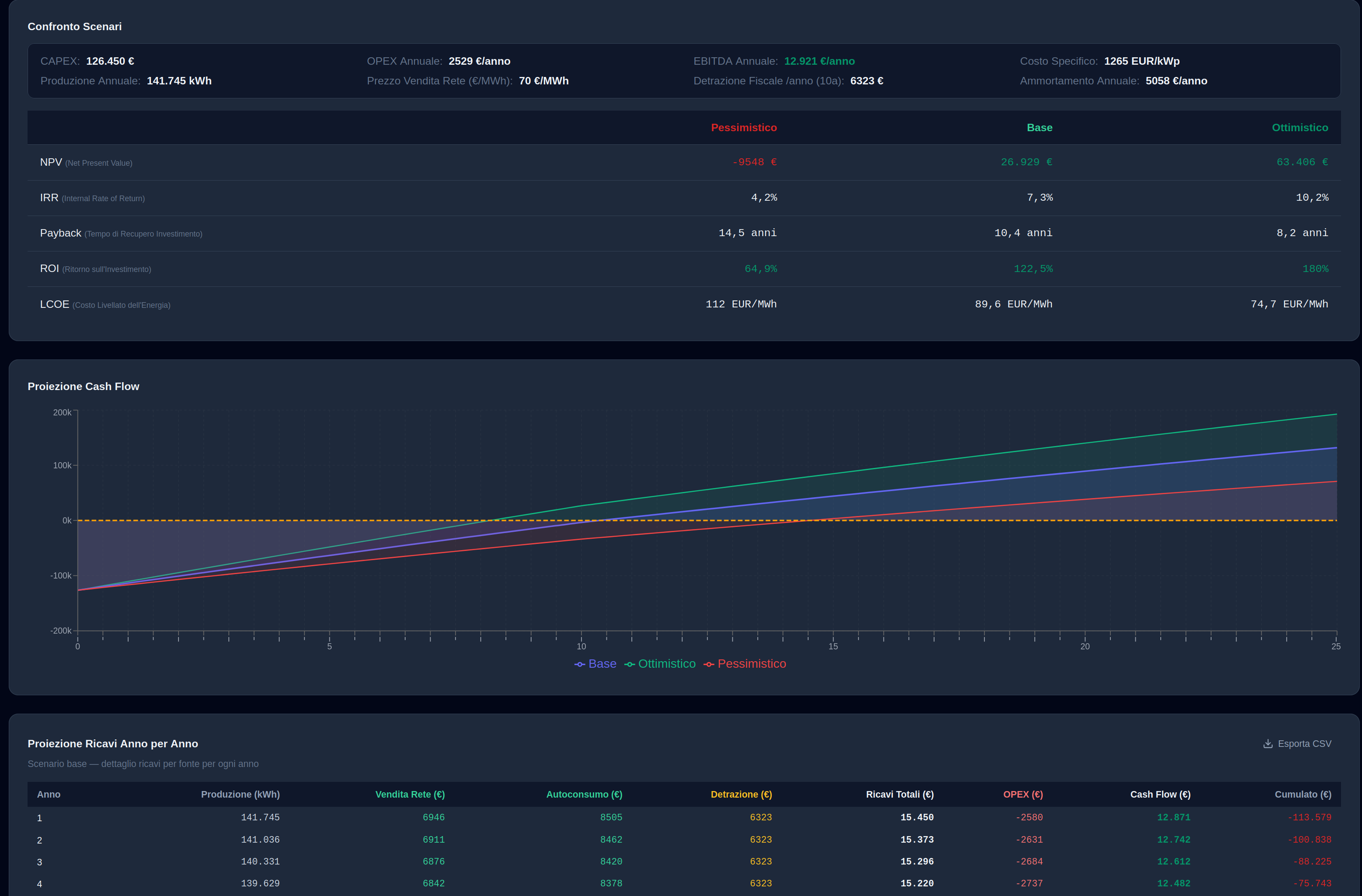Click the Base legend marker icon

(580, 664)
